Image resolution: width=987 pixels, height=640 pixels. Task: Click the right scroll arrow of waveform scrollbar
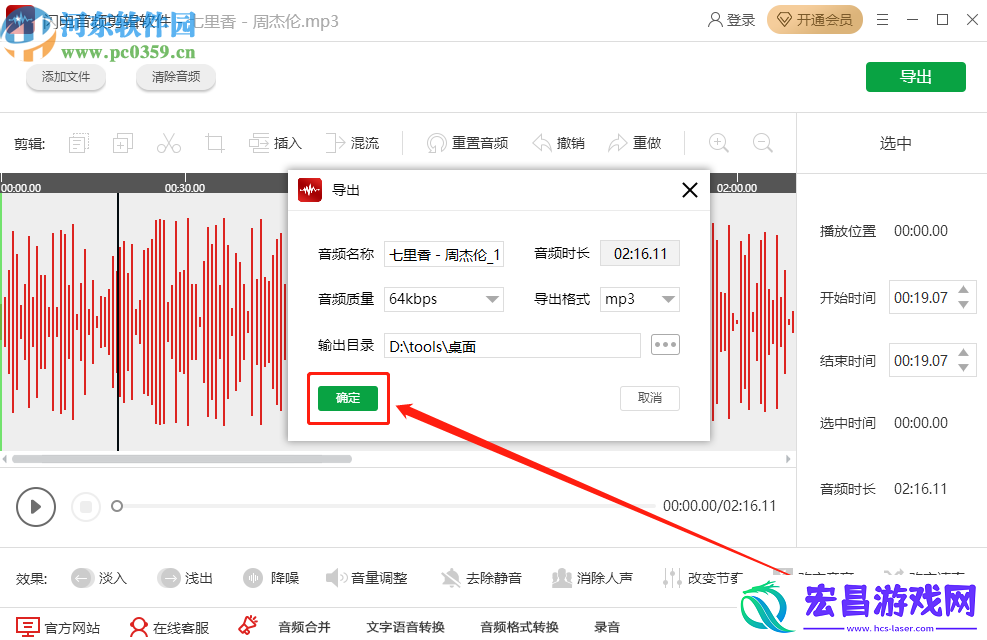788,459
